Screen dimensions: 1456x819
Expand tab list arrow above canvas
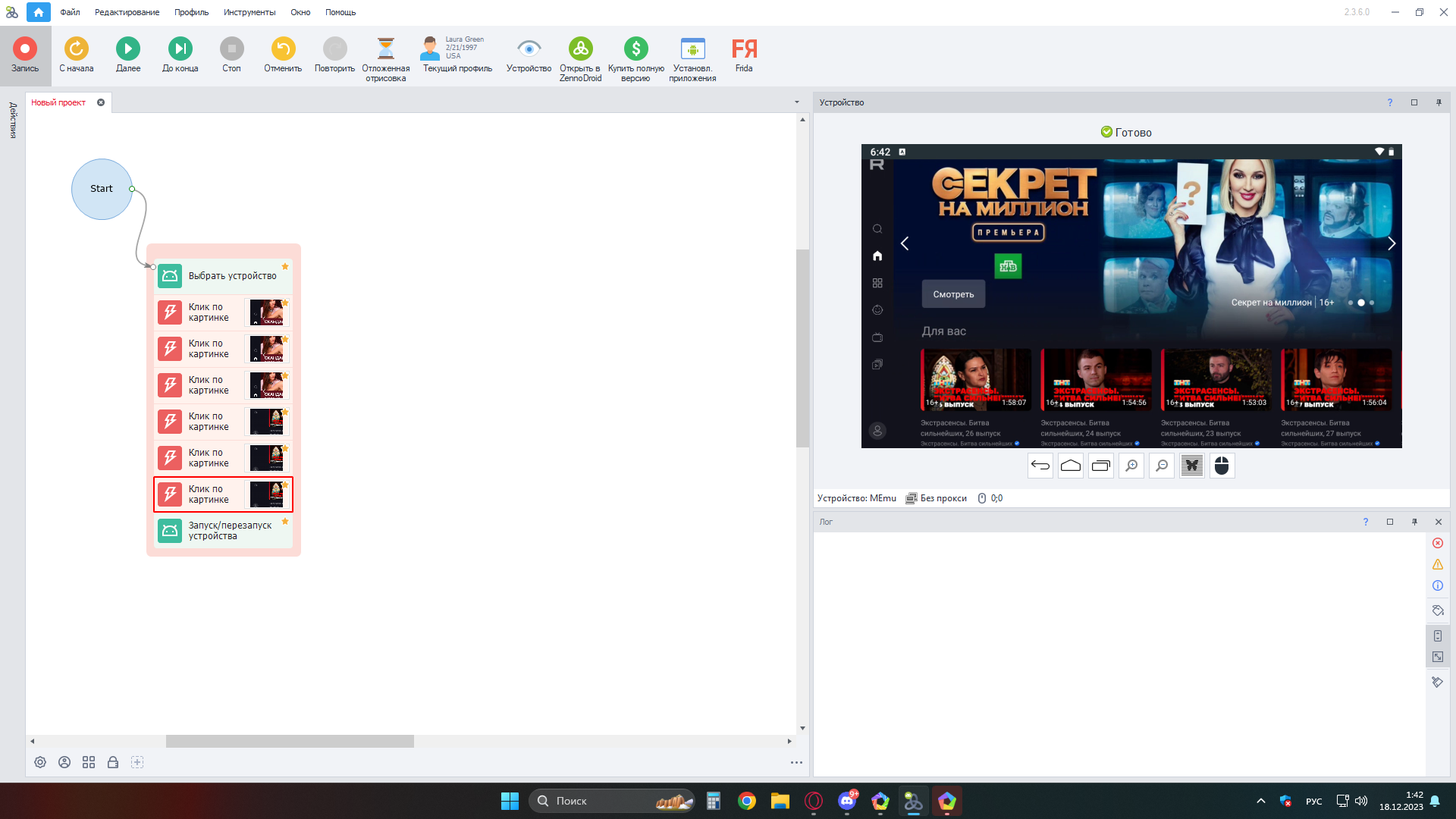[x=796, y=102]
